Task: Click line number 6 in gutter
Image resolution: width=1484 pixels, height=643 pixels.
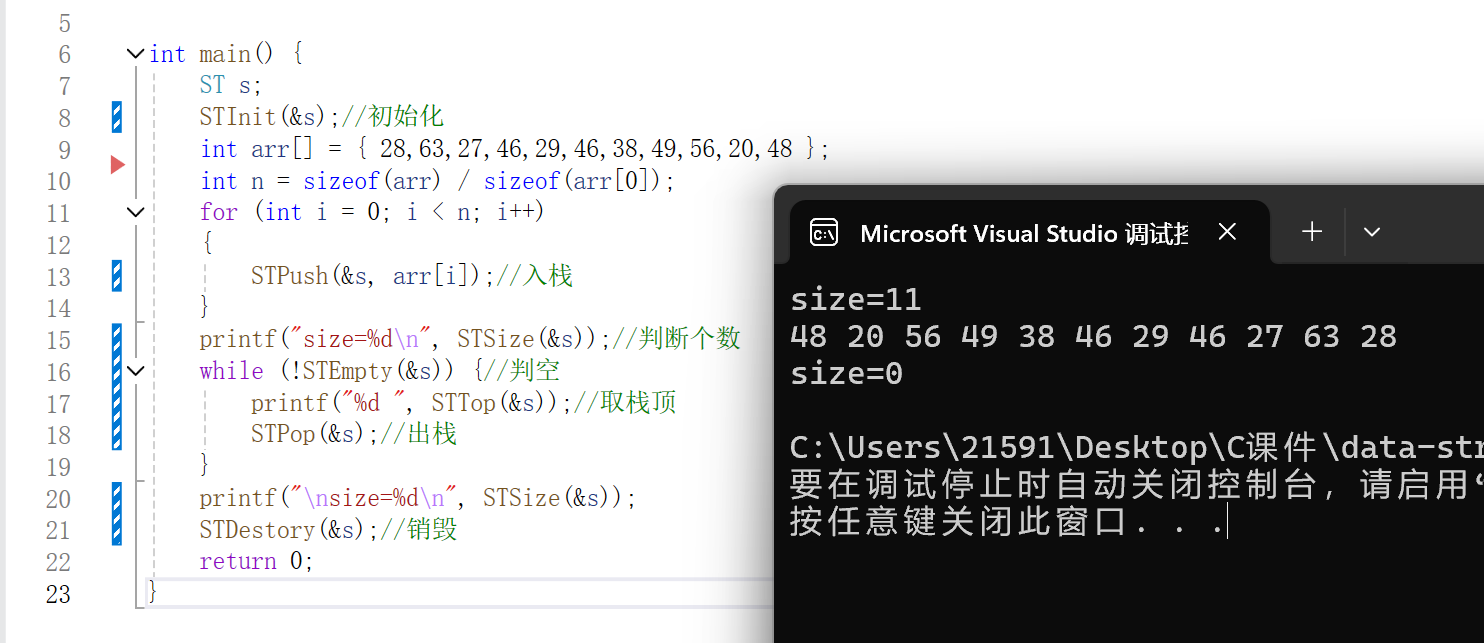Action: [64, 54]
